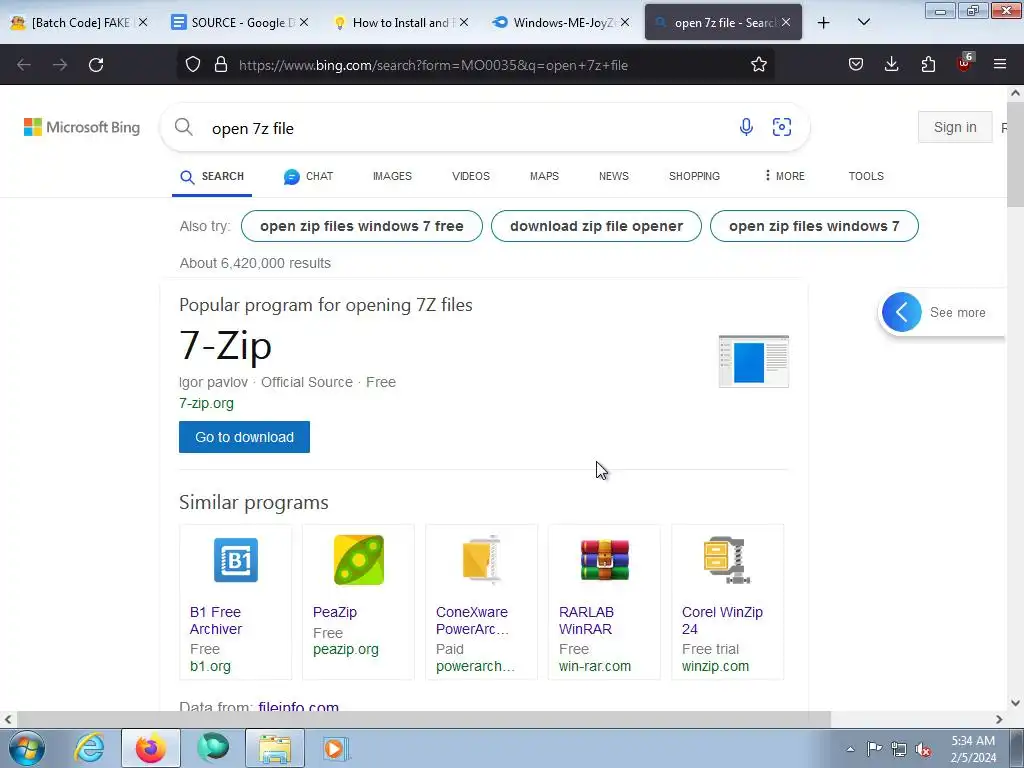Select the NEWS search tab
This screenshot has width=1024, height=768.
click(x=613, y=176)
